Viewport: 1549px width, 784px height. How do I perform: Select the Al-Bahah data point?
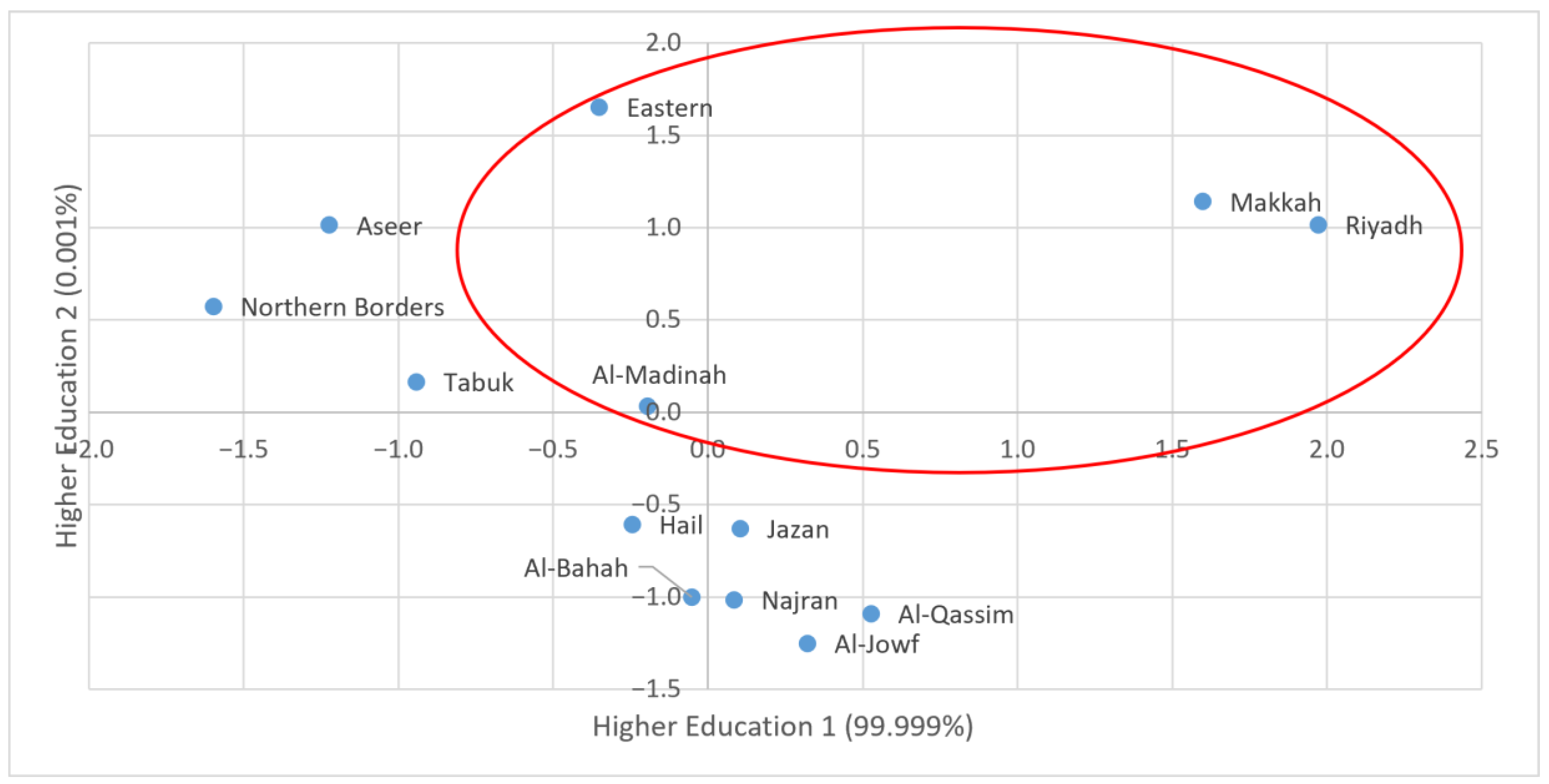692,597
